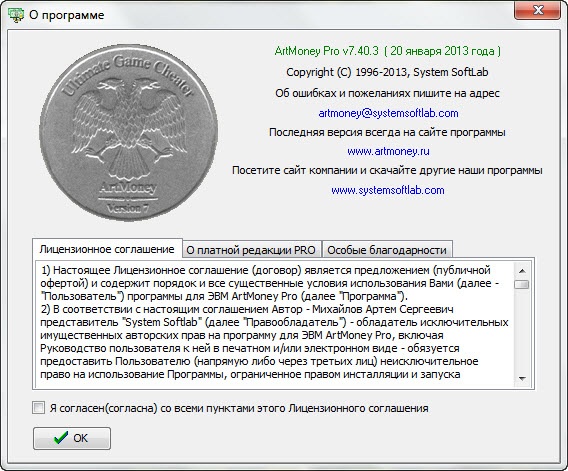568x471 pixels.
Task: Click the О программе window title
Action: [x=67, y=15]
